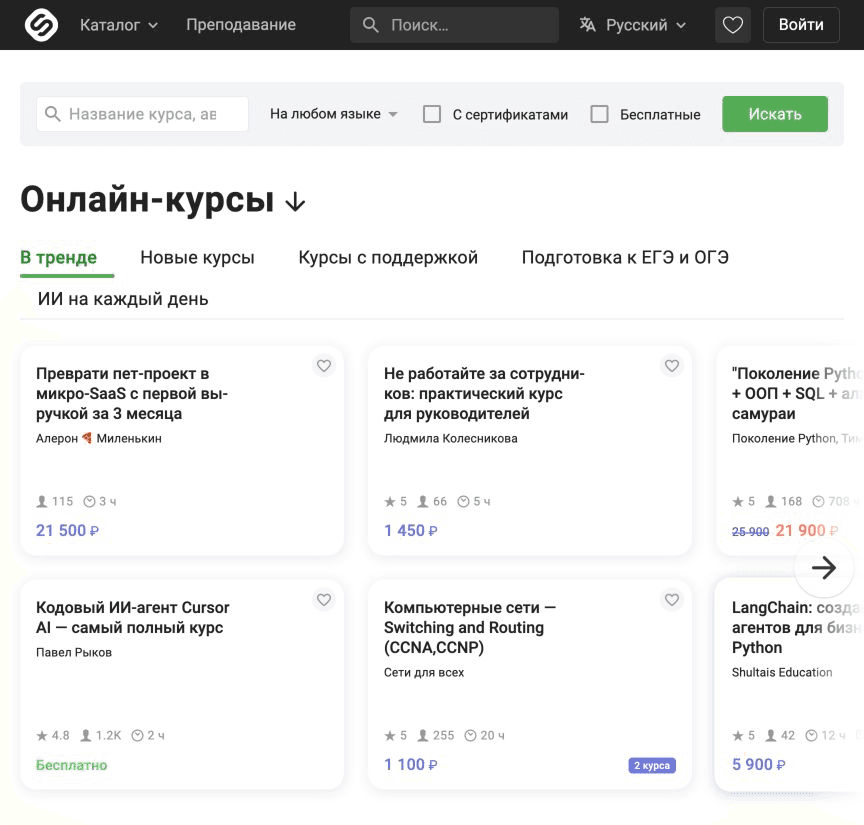Click the language translate icon
This screenshot has width=864, height=825.
[x=587, y=25]
